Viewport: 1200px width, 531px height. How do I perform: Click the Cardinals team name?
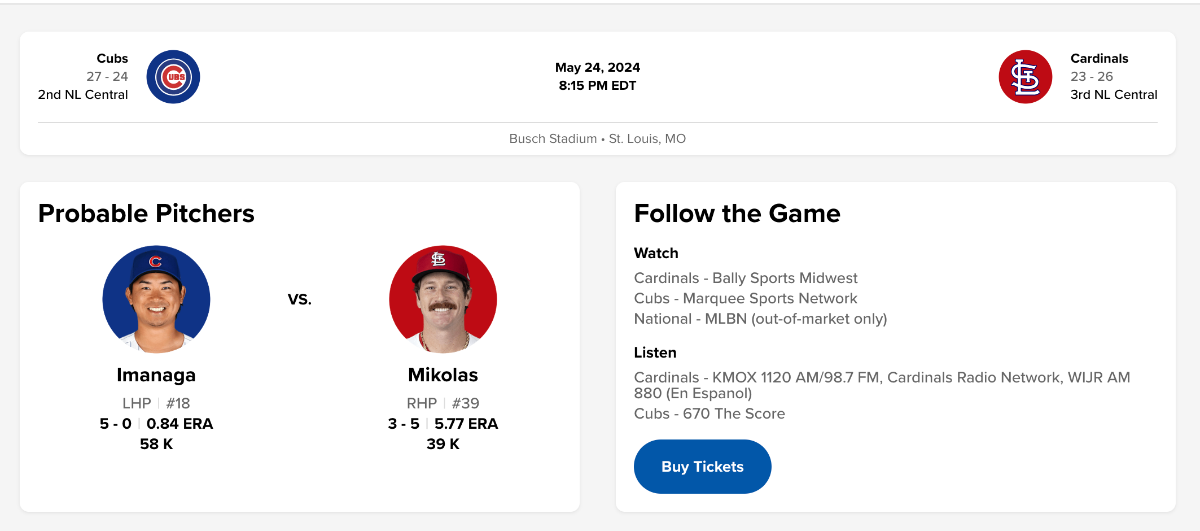1099,59
